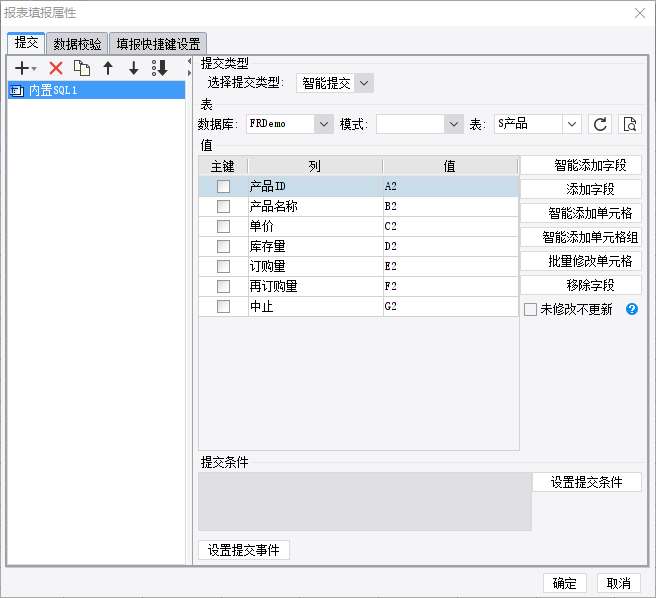656x598 pixels.
Task: Click 添加字段 button
Action: [581, 189]
